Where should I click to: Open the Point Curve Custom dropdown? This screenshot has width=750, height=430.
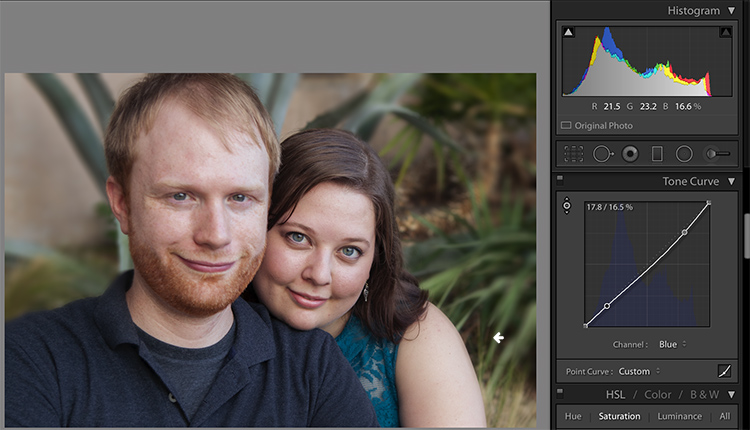(x=639, y=371)
